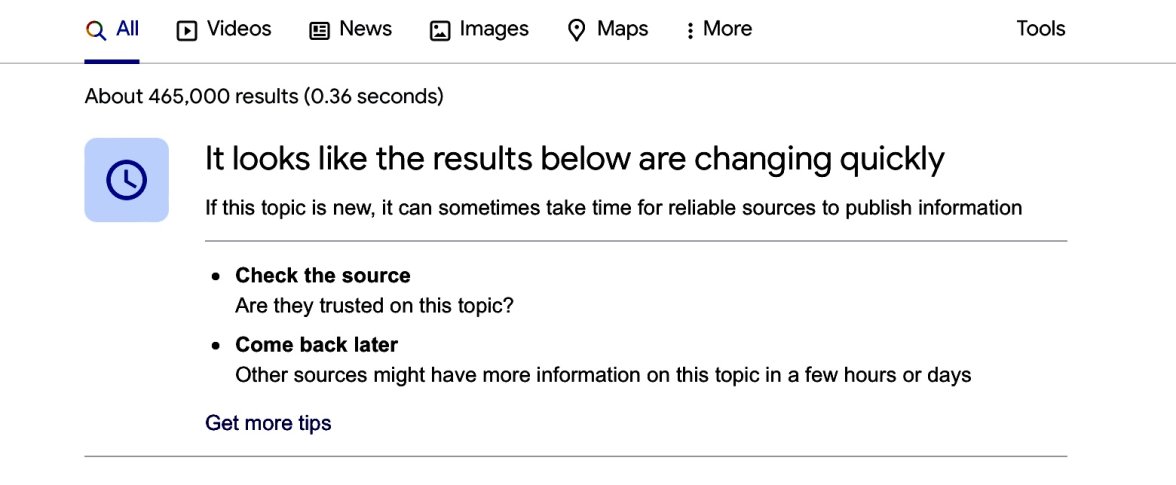Viewport: 1176px width, 485px height.
Task: Click the reliable sources notice text
Action: tap(613, 208)
